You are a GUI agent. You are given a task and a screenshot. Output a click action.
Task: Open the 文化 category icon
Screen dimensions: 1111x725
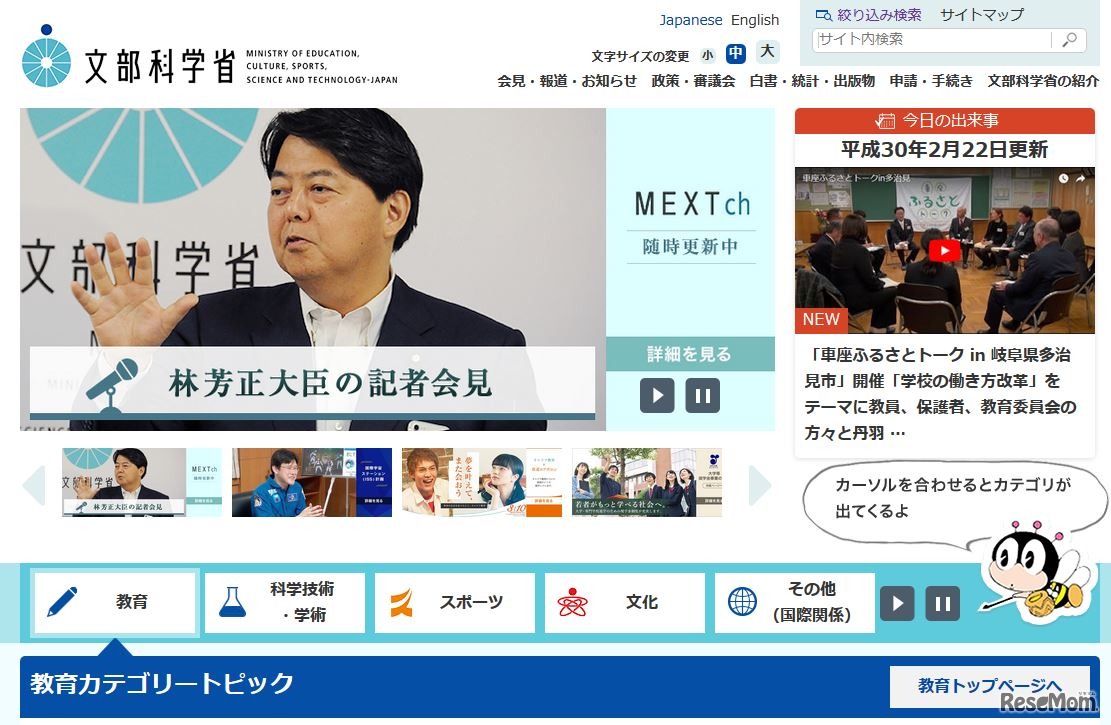[x=571, y=601]
